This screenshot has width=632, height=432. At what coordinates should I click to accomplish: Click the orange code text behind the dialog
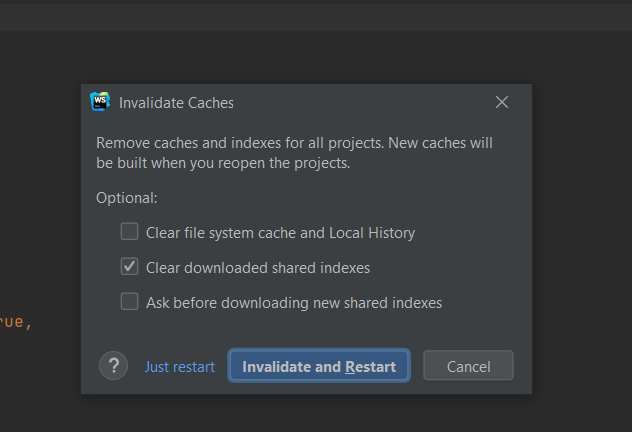(x=17, y=322)
